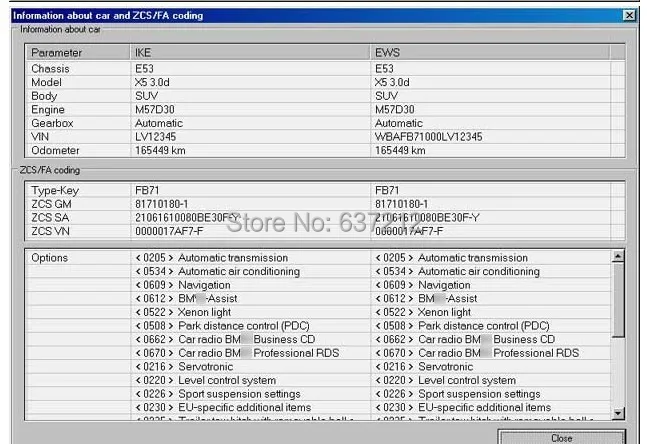Viewport: 647px width, 444px height.
Task: Click 0612 Assist option under IKE
Action: [187, 298]
